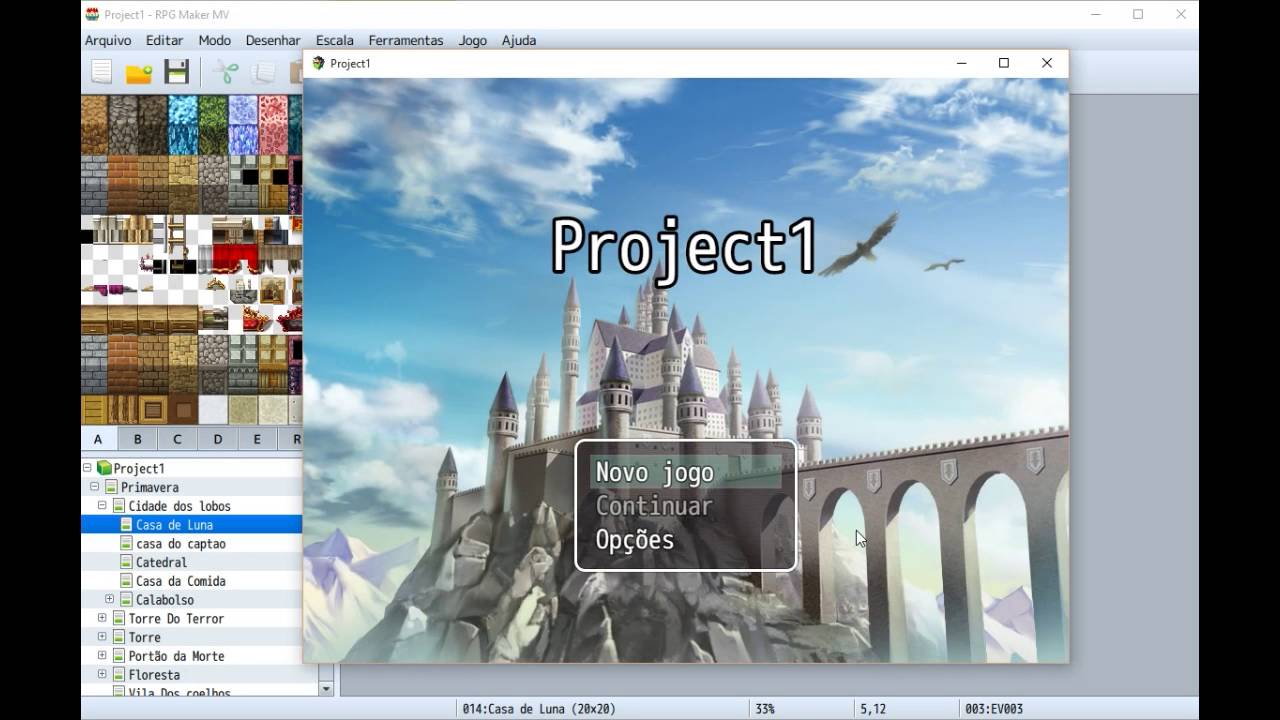The height and width of the screenshot is (720, 1280).
Task: Click the map icon beside Floresta
Action: [x=119, y=675]
